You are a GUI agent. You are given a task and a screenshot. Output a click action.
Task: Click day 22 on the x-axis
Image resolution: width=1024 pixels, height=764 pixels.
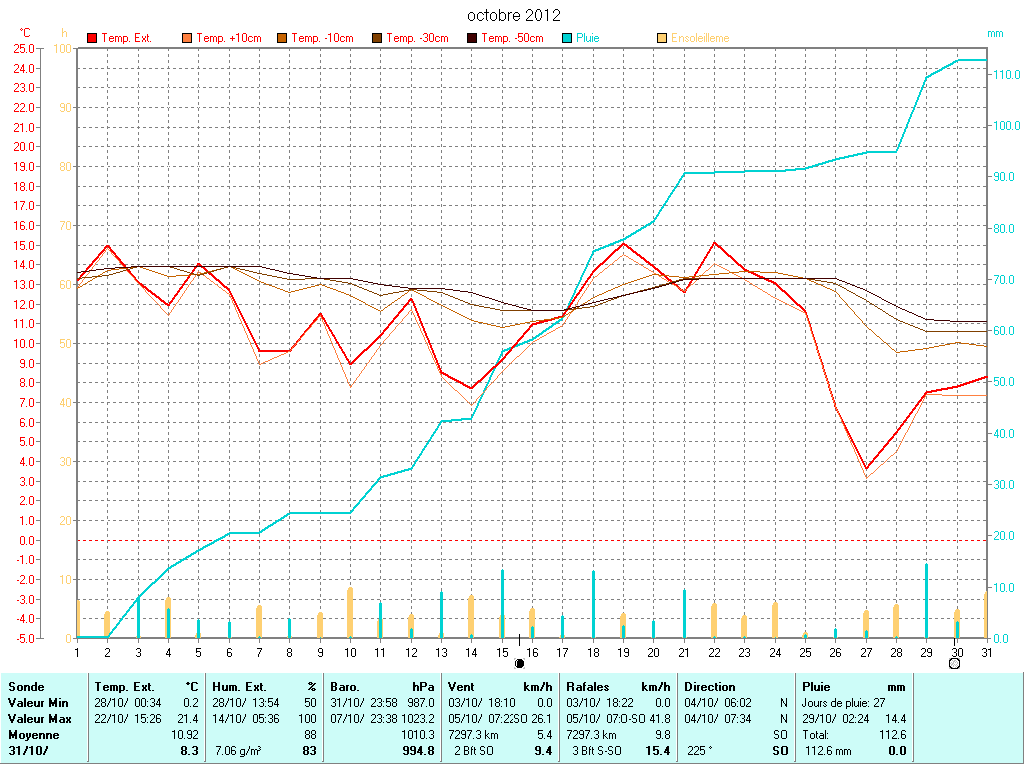click(x=714, y=652)
